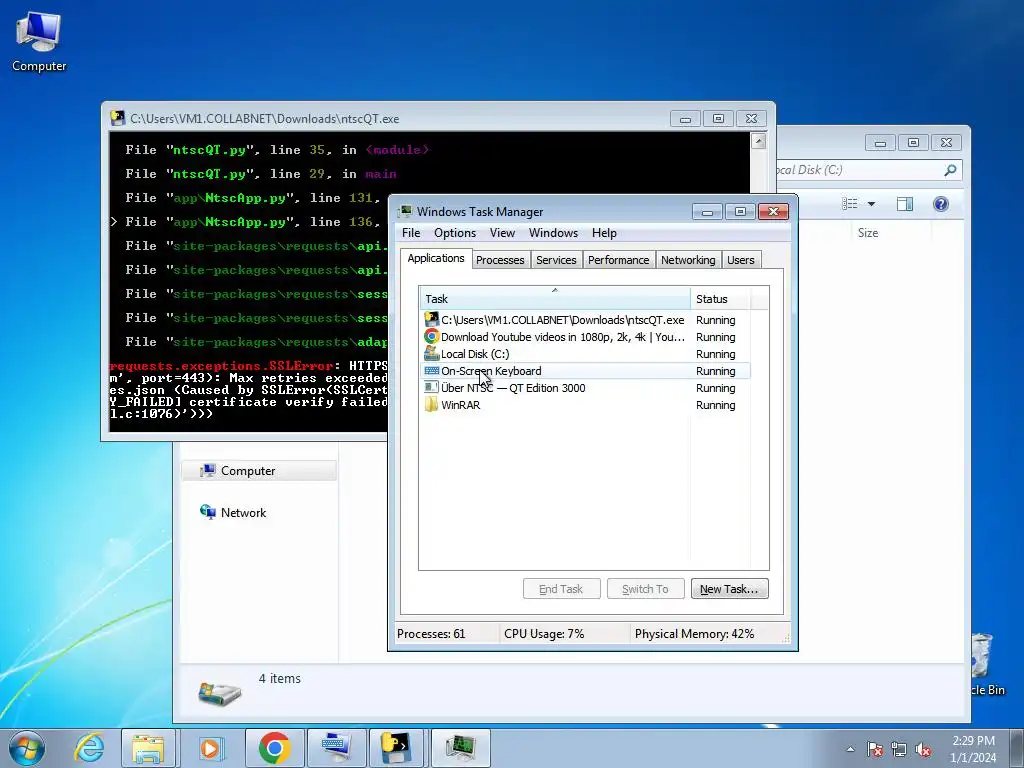Switch to ntscQT Python taskbar button
This screenshot has width=1024, height=768.
(x=398, y=748)
